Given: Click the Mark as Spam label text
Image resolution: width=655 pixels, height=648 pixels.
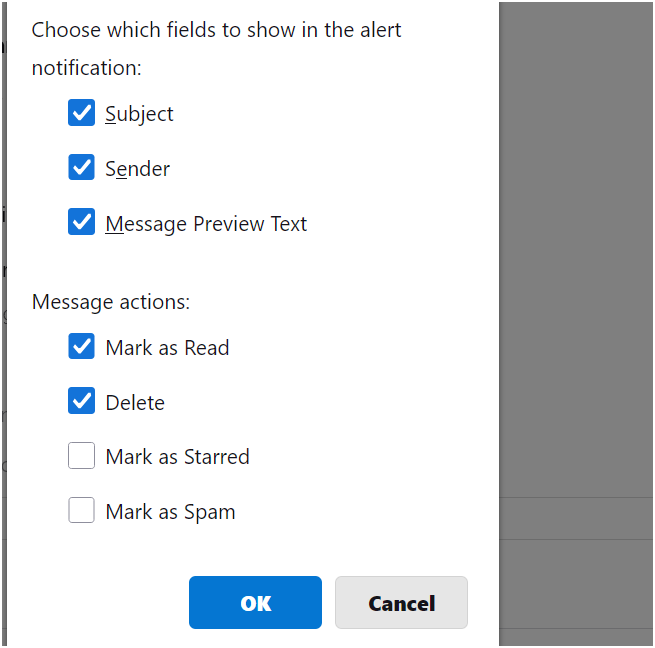Looking at the screenshot, I should (x=170, y=512).
